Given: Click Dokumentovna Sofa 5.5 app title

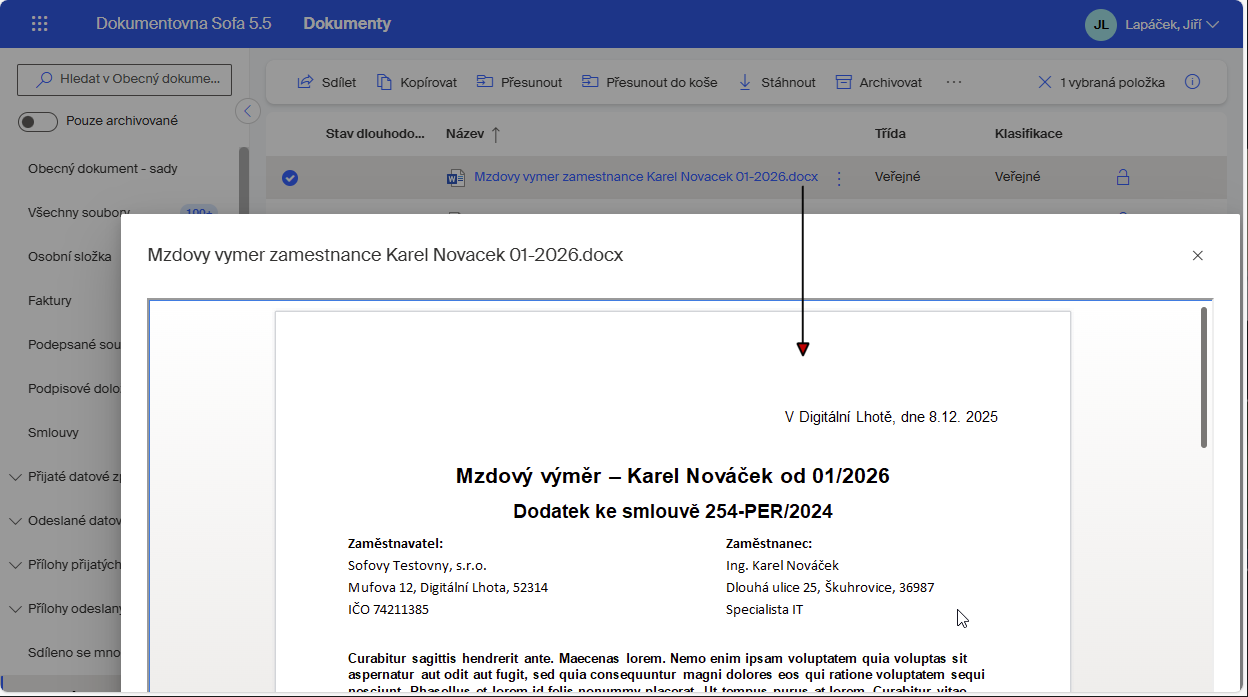Looking at the screenshot, I should 183,23.
